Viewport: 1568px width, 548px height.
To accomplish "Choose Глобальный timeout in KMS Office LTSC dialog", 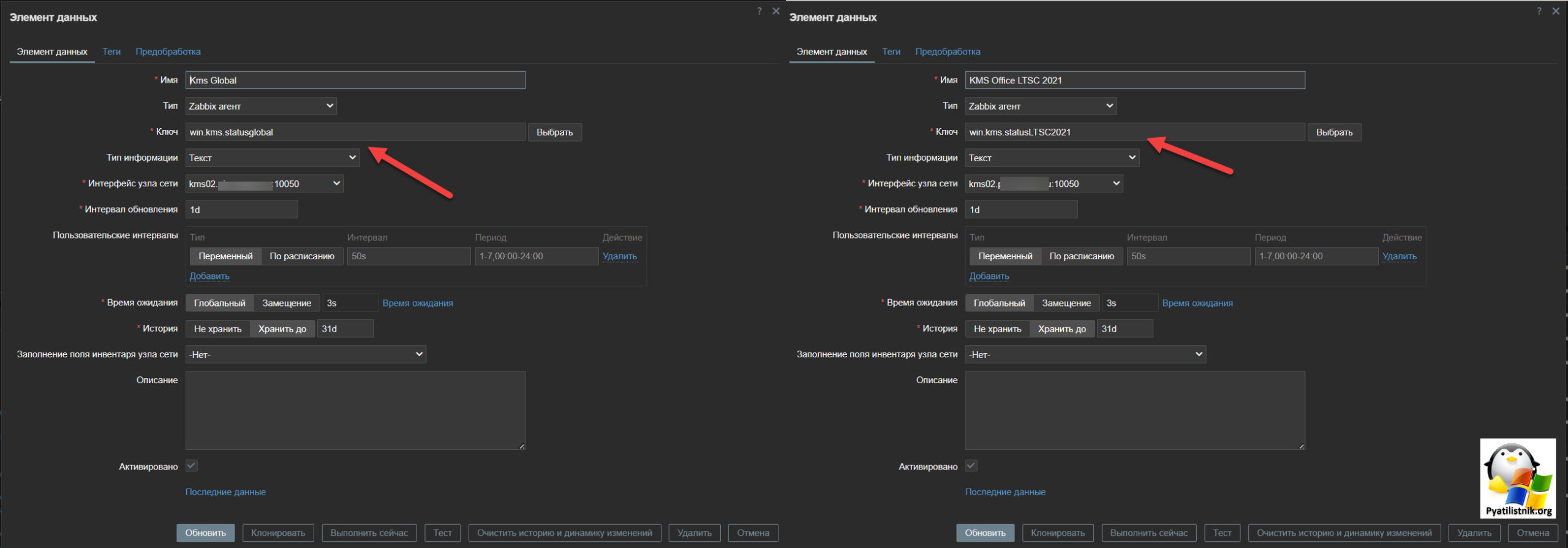I will (999, 303).
